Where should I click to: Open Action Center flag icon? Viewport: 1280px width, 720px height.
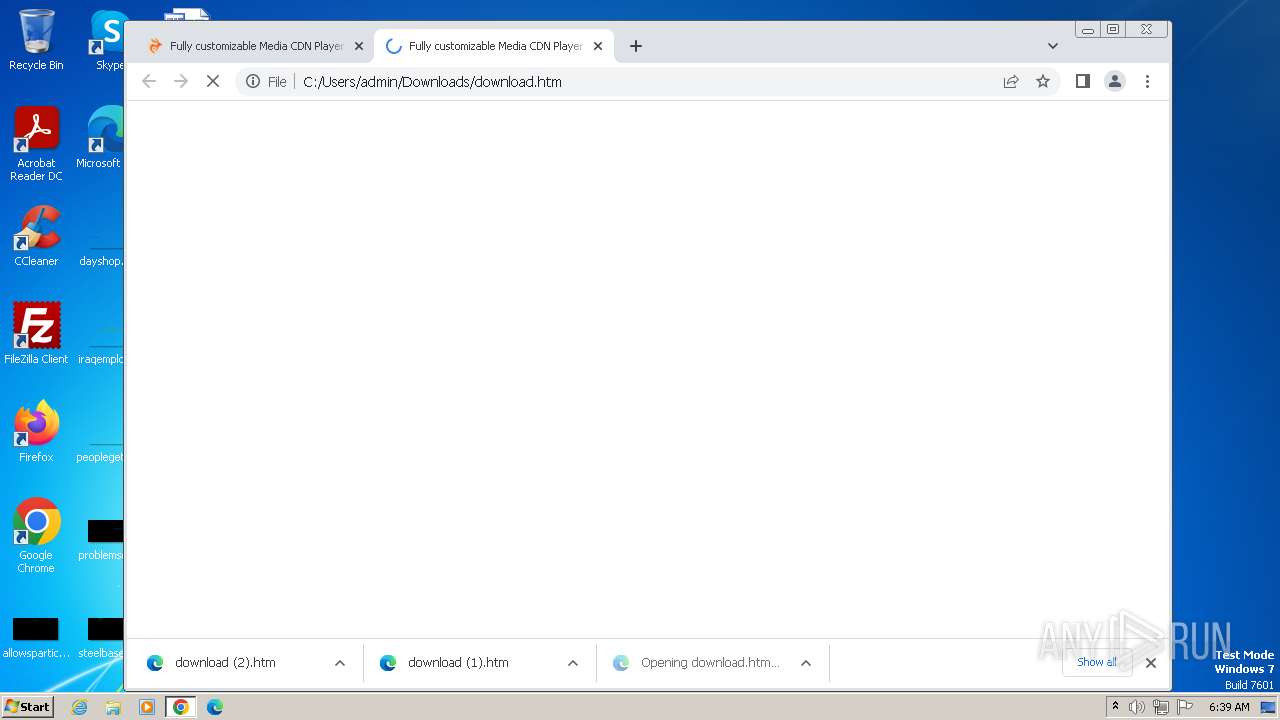click(1185, 707)
